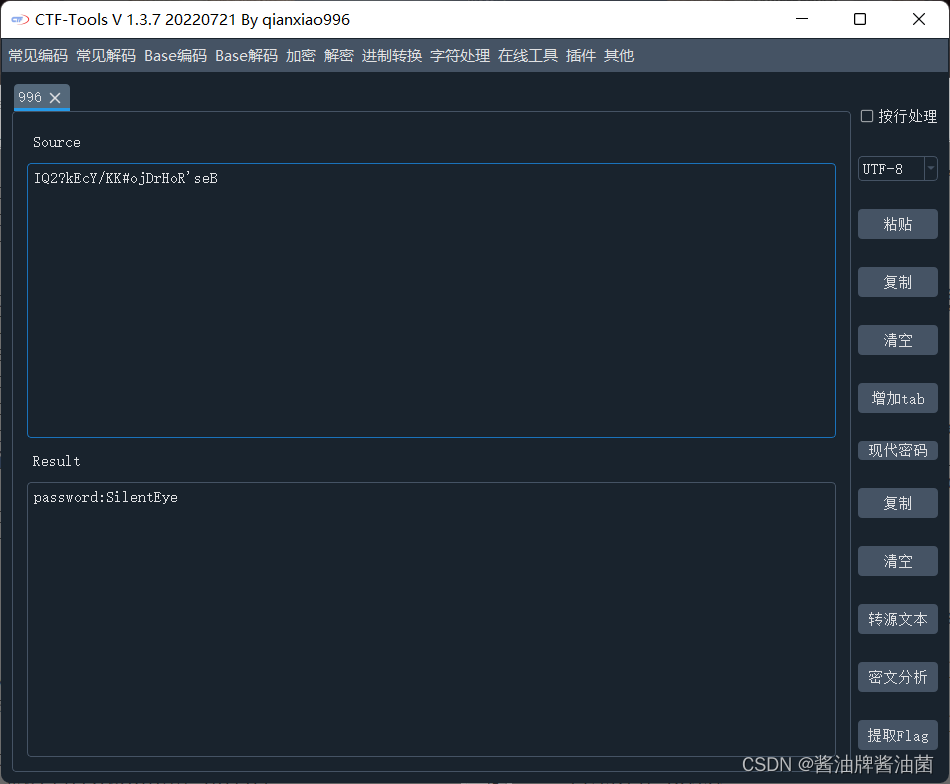This screenshot has width=950, height=784.
Task: Open the 字符处理 menu
Action: (460, 56)
